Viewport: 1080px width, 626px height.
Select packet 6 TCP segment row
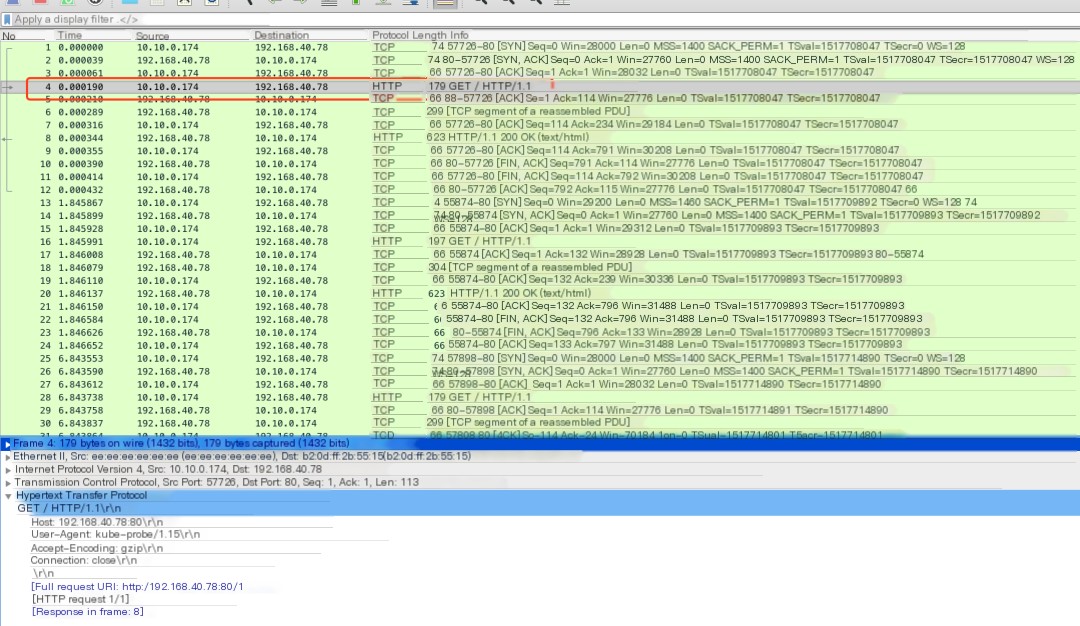[x=540, y=112]
